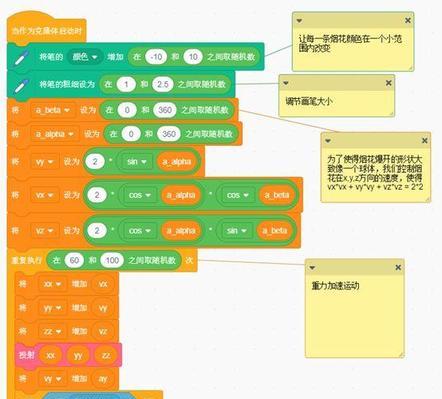Delete the sphere shape speed comment
Image resolution: width=442 pixels, height=399 pixels.
pos(425,141)
